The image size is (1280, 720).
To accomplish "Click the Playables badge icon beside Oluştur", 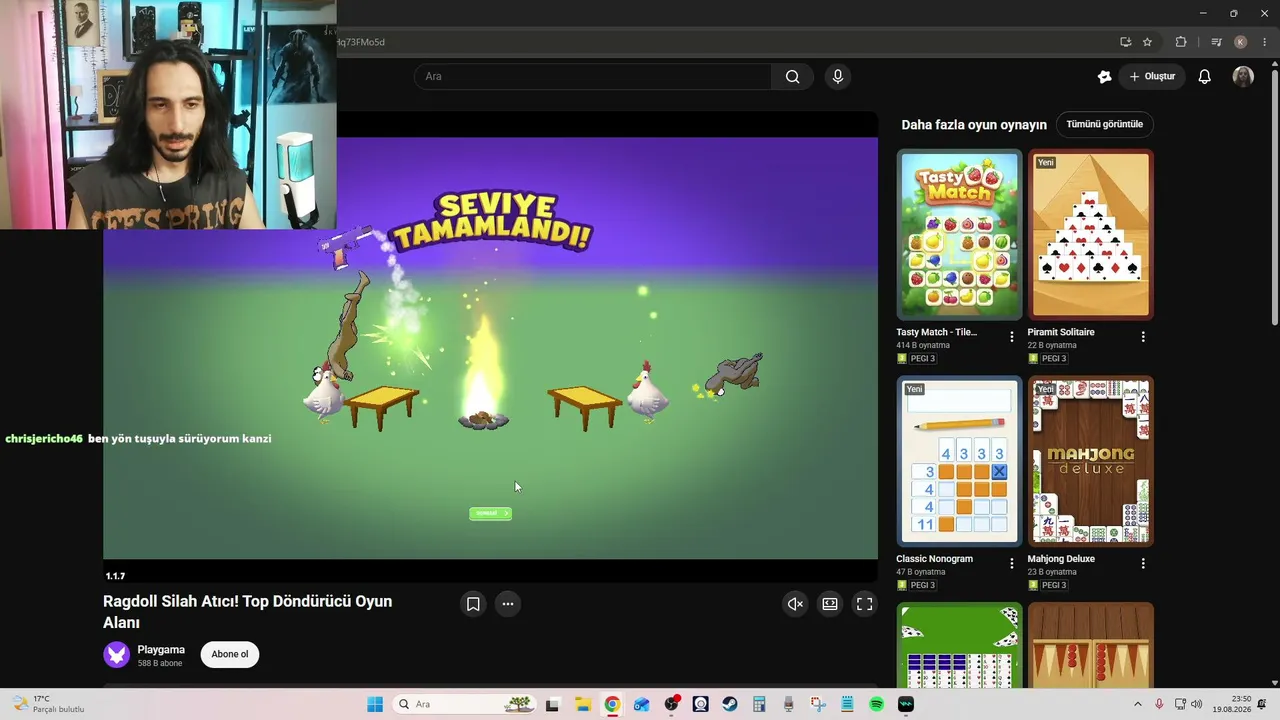I will [1104, 77].
